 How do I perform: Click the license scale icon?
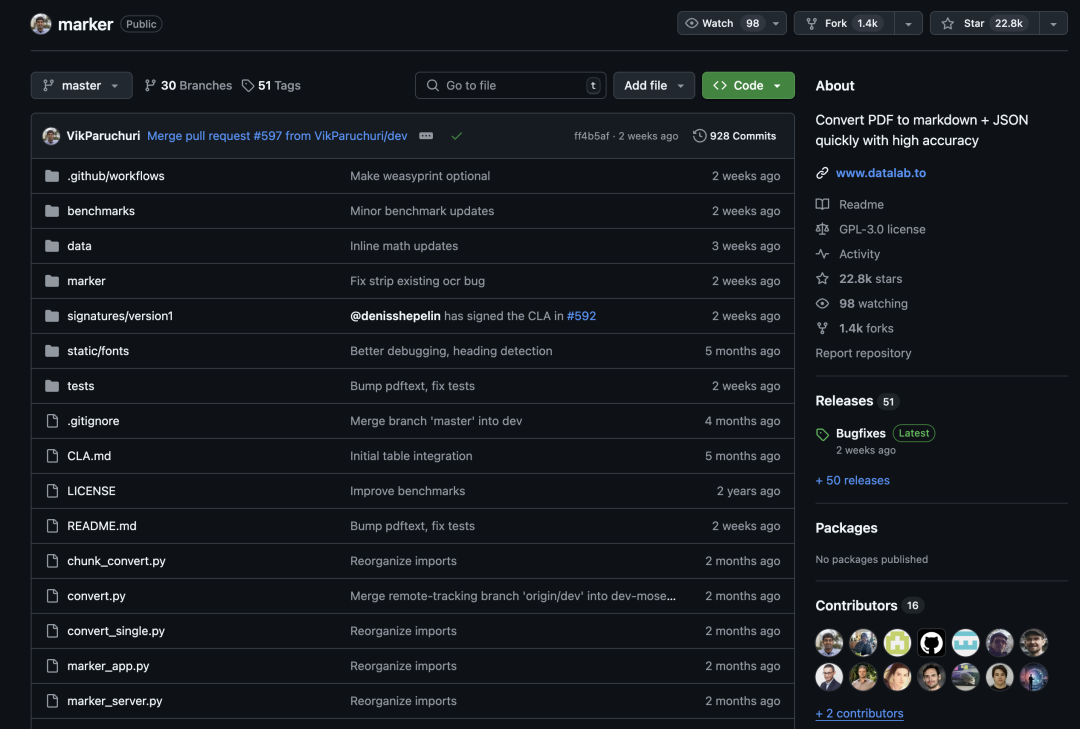[x=822, y=229]
